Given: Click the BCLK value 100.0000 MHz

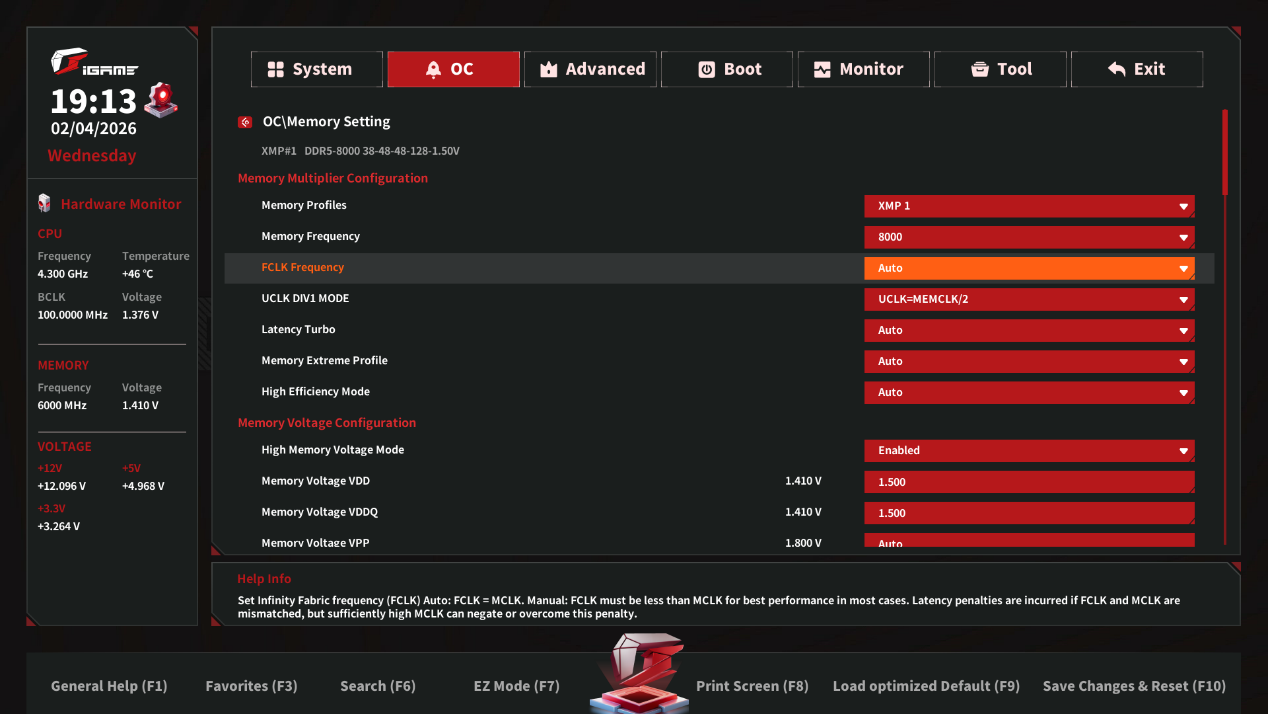Looking at the screenshot, I should (72, 315).
